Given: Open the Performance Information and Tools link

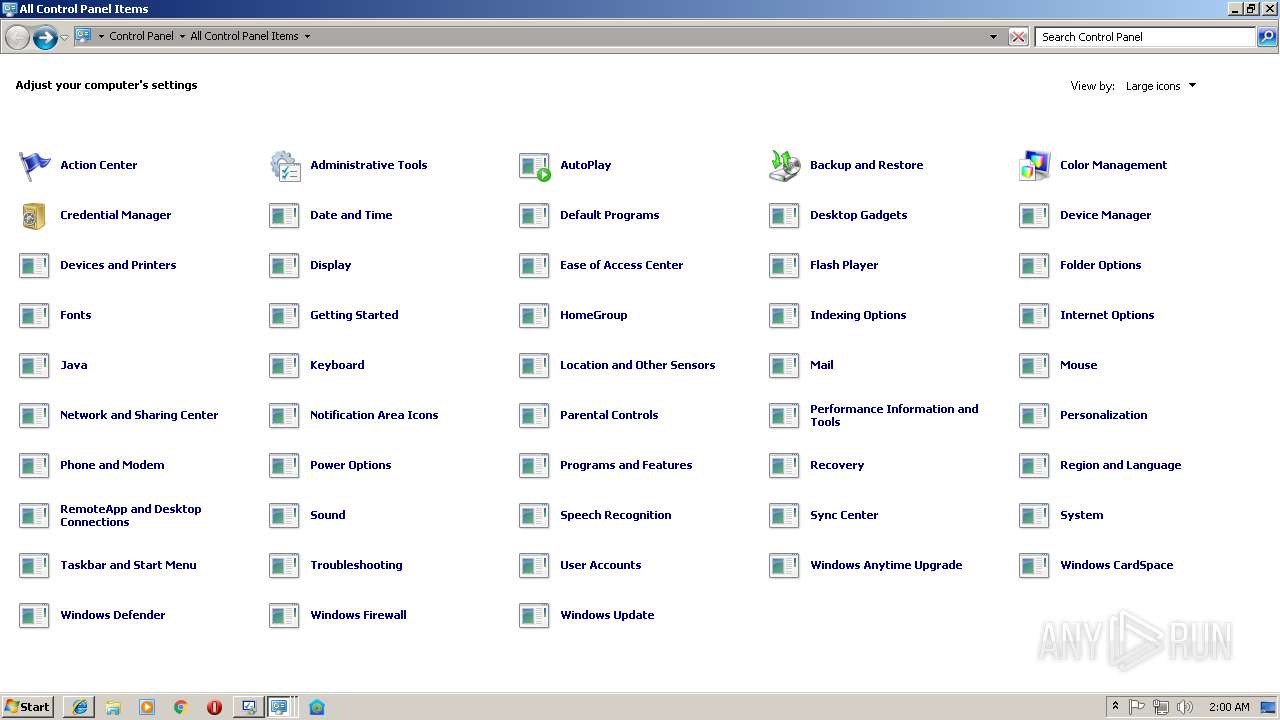Looking at the screenshot, I should pyautogui.click(x=894, y=415).
